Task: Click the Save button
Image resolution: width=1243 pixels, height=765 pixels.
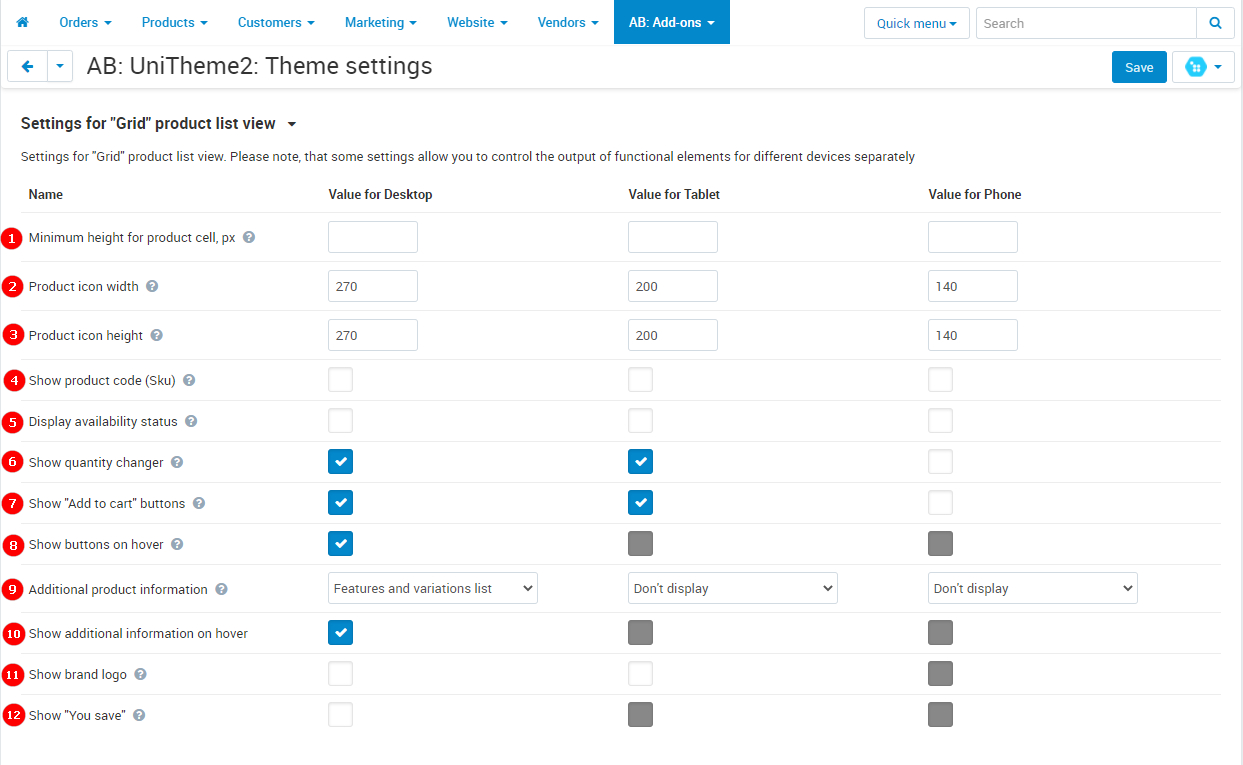Action: pos(1139,67)
